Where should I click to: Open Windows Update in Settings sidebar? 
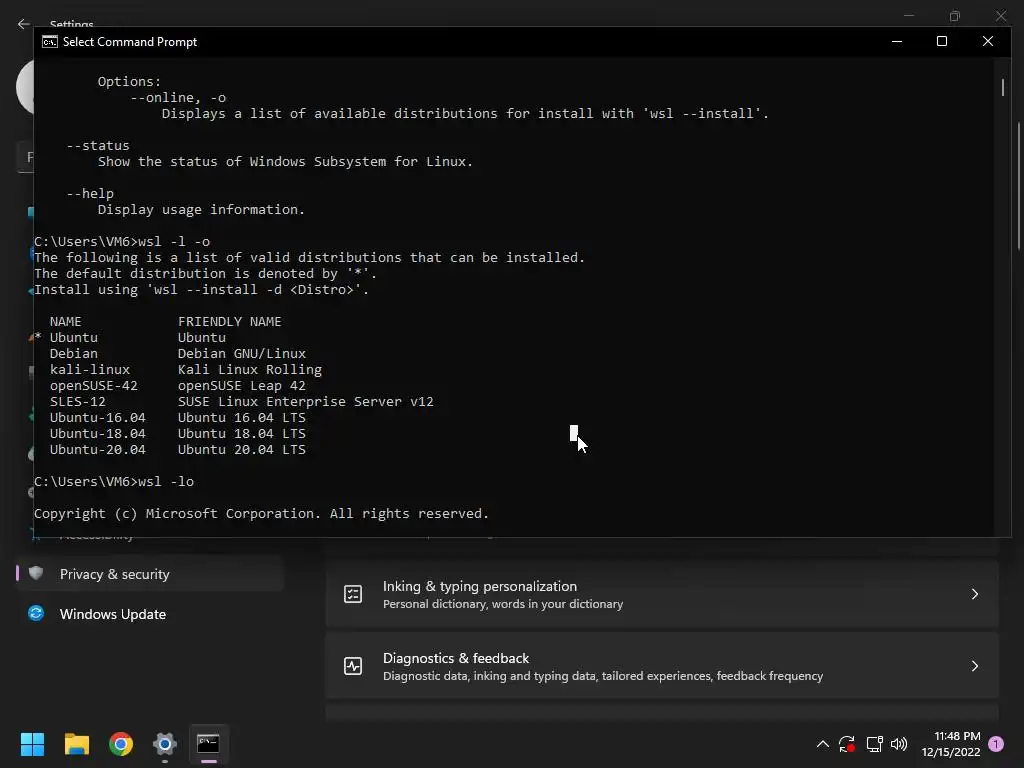pyautogui.click(x=150, y=614)
